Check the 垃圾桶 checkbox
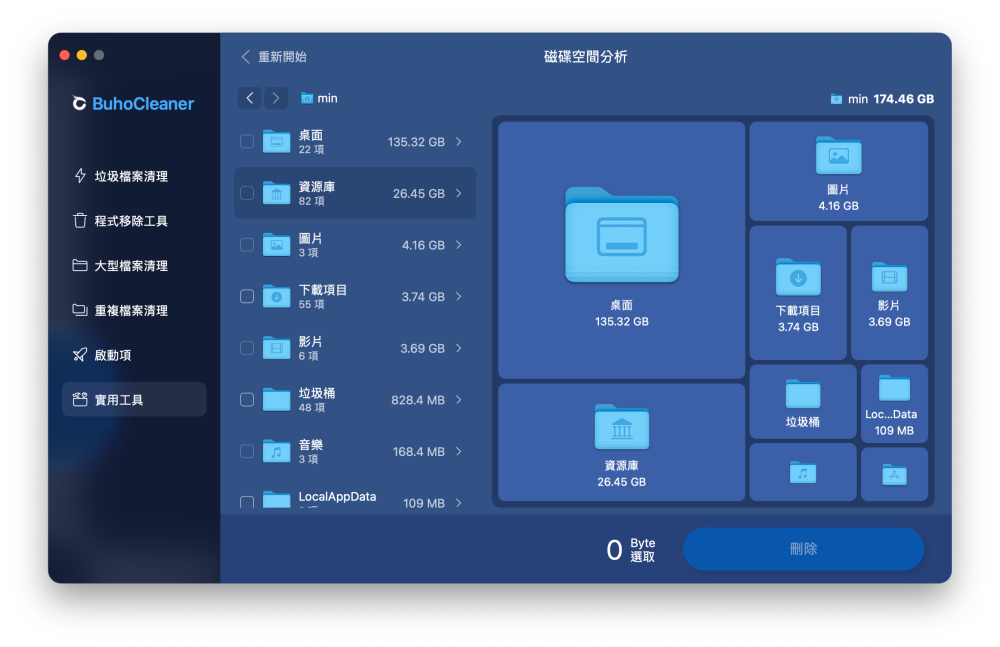 247,400
